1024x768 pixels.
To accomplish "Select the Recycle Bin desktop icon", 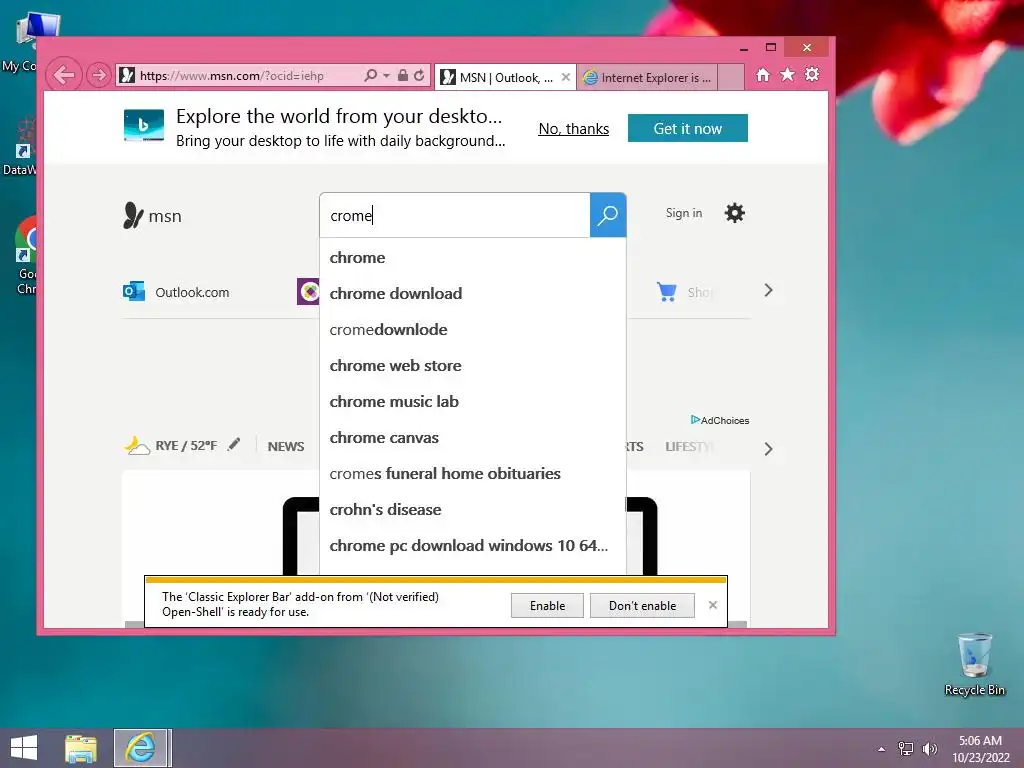I will click(974, 664).
